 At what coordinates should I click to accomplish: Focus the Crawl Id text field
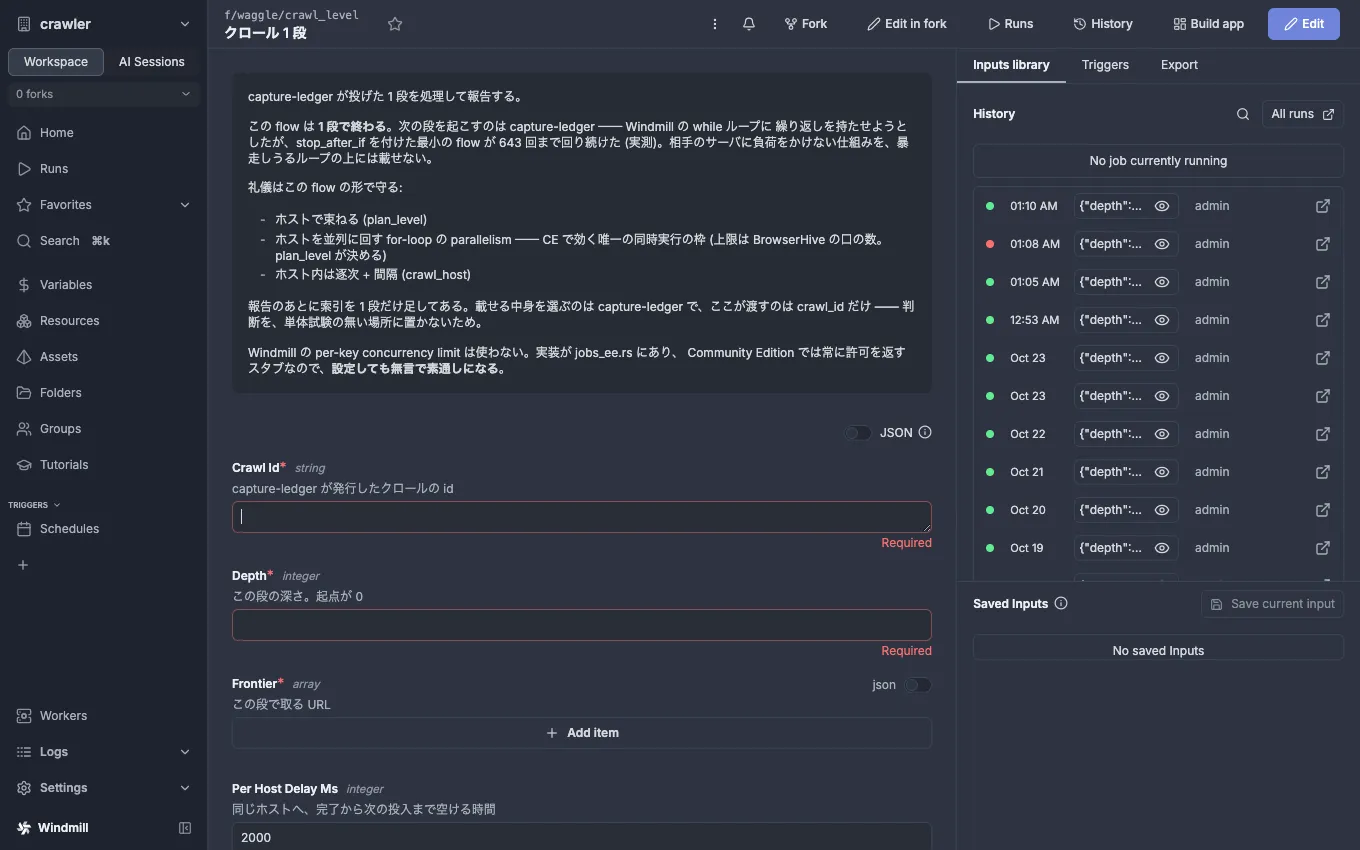pyautogui.click(x=582, y=517)
